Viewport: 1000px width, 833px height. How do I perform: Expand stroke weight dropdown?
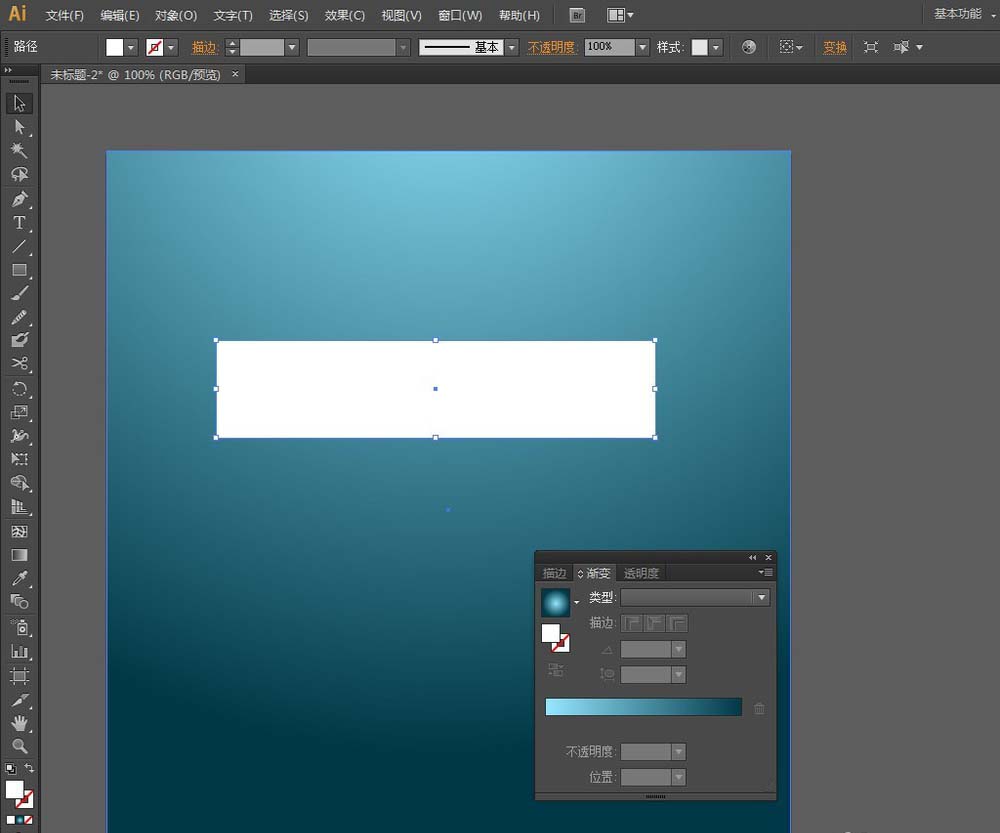tap(292, 47)
